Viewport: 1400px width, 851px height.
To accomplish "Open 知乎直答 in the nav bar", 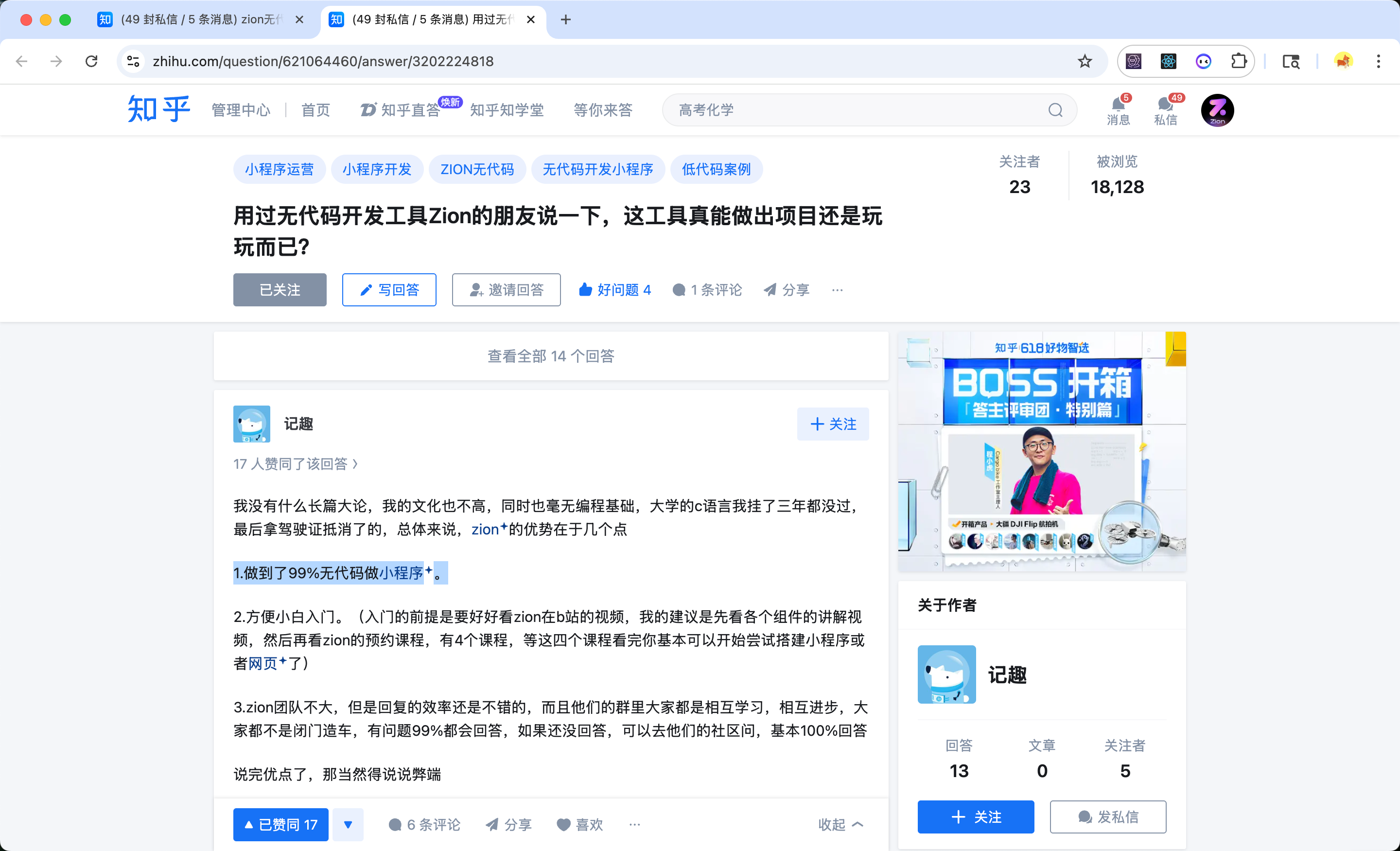I will pos(401,110).
